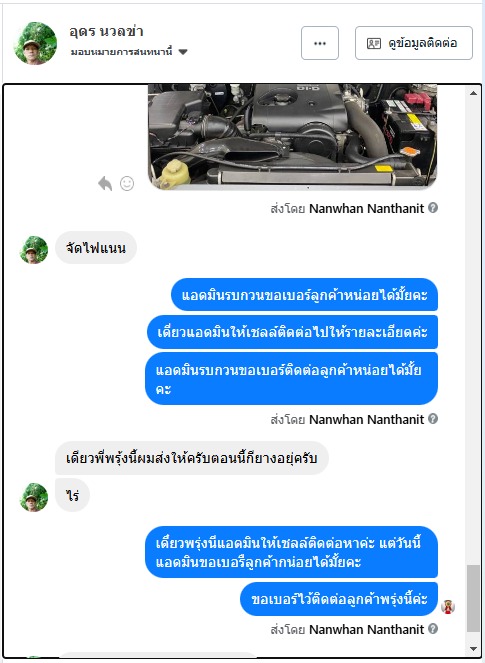Click the scrollbar down arrow
The image size is (485, 663).
pos(474,649)
